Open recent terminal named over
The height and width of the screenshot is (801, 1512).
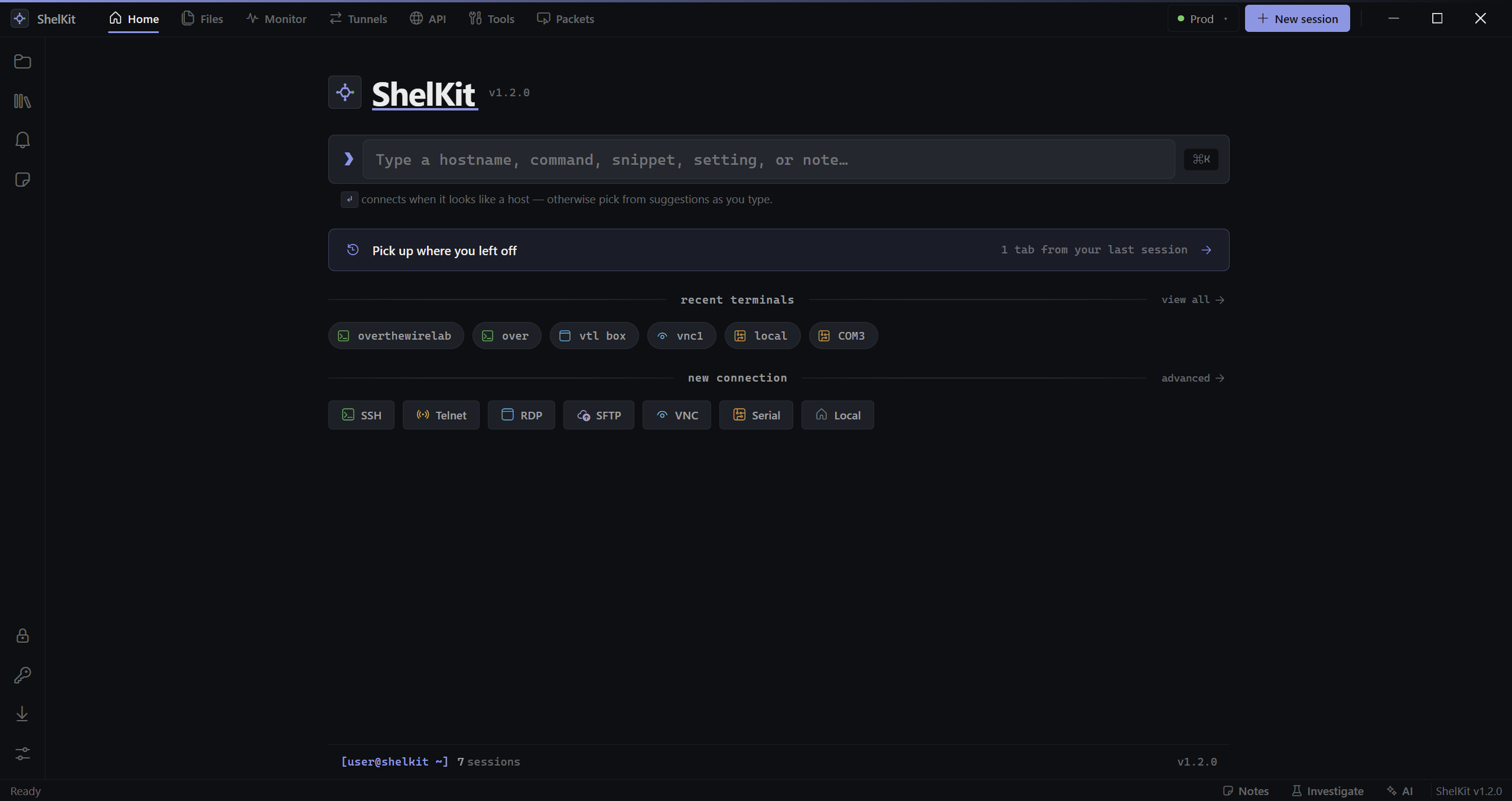click(506, 336)
